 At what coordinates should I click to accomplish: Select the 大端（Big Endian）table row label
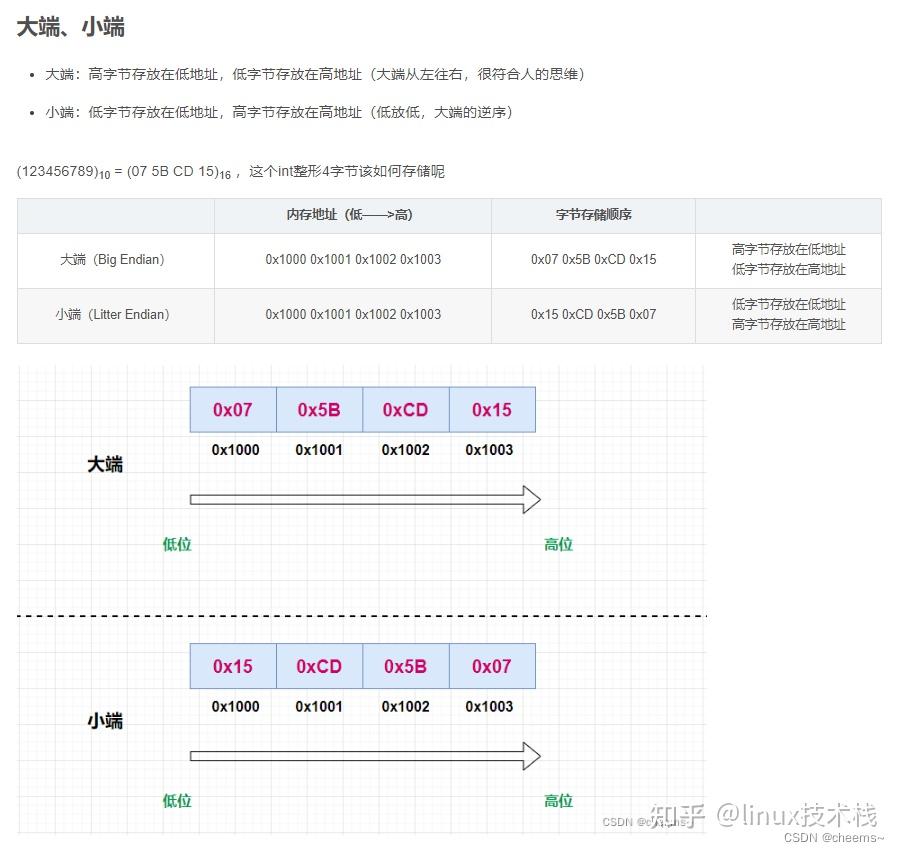(x=114, y=259)
